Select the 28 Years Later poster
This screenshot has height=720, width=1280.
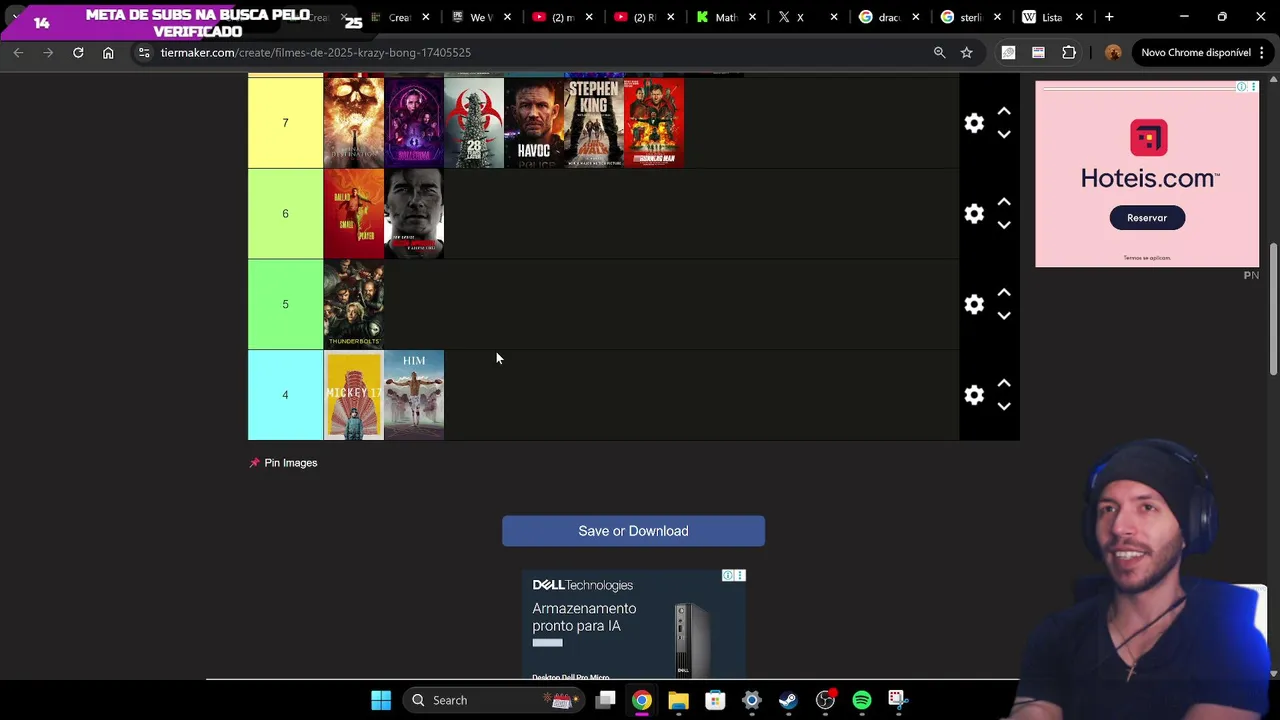[x=474, y=123]
